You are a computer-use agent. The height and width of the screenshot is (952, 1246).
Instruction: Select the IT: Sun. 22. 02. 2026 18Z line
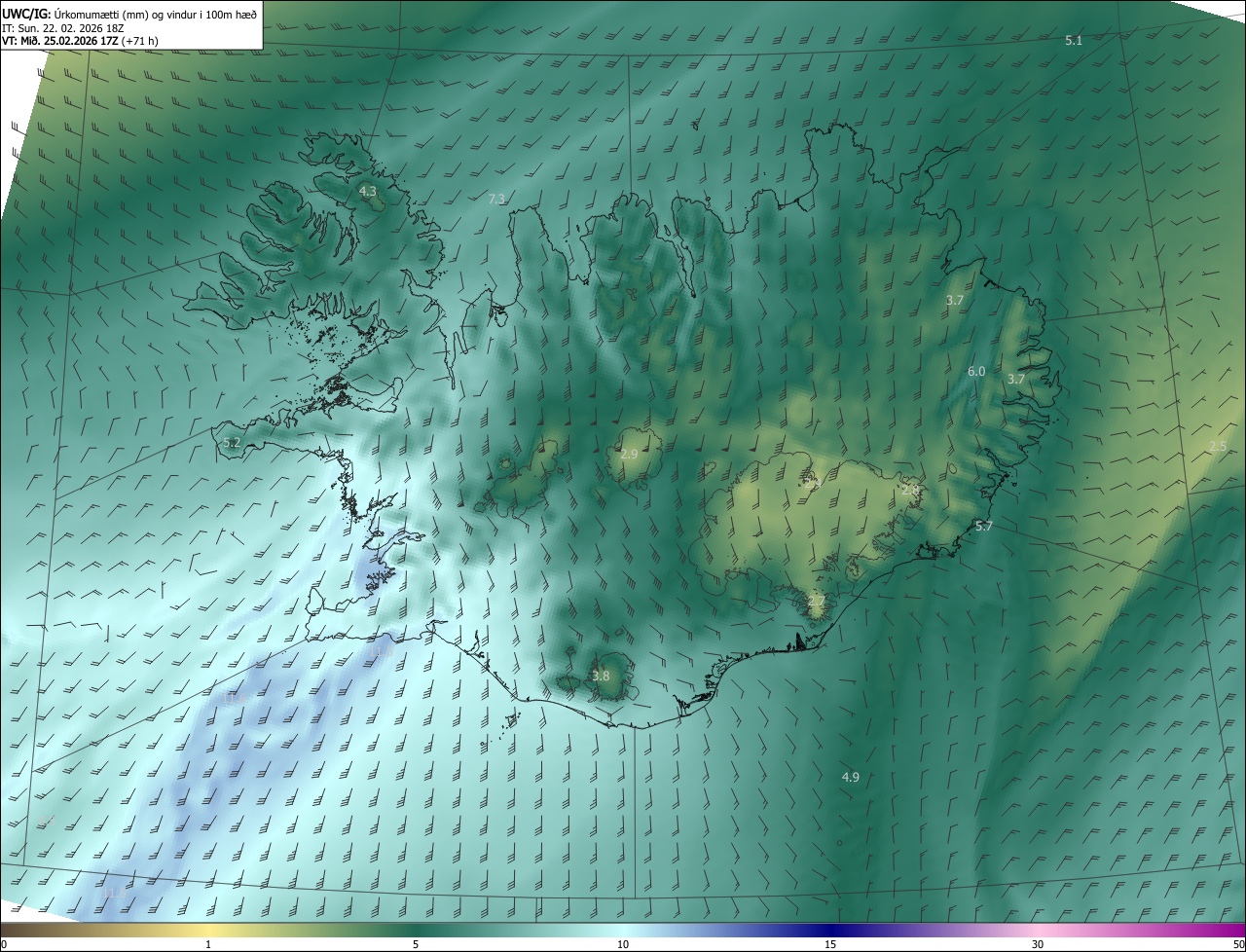point(63,27)
